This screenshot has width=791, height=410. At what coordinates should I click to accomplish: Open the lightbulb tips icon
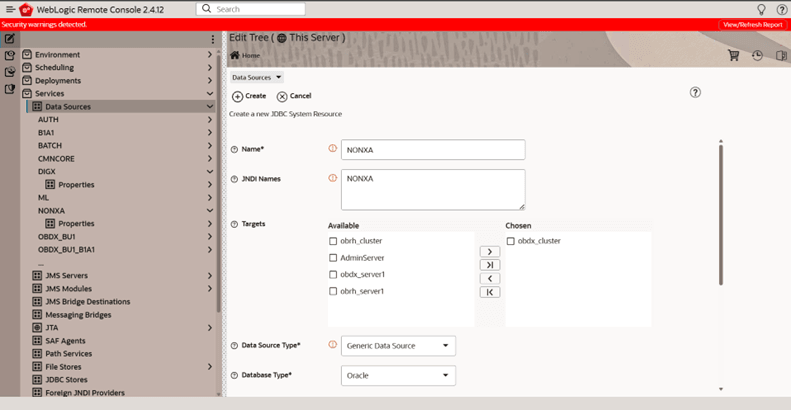point(761,9)
